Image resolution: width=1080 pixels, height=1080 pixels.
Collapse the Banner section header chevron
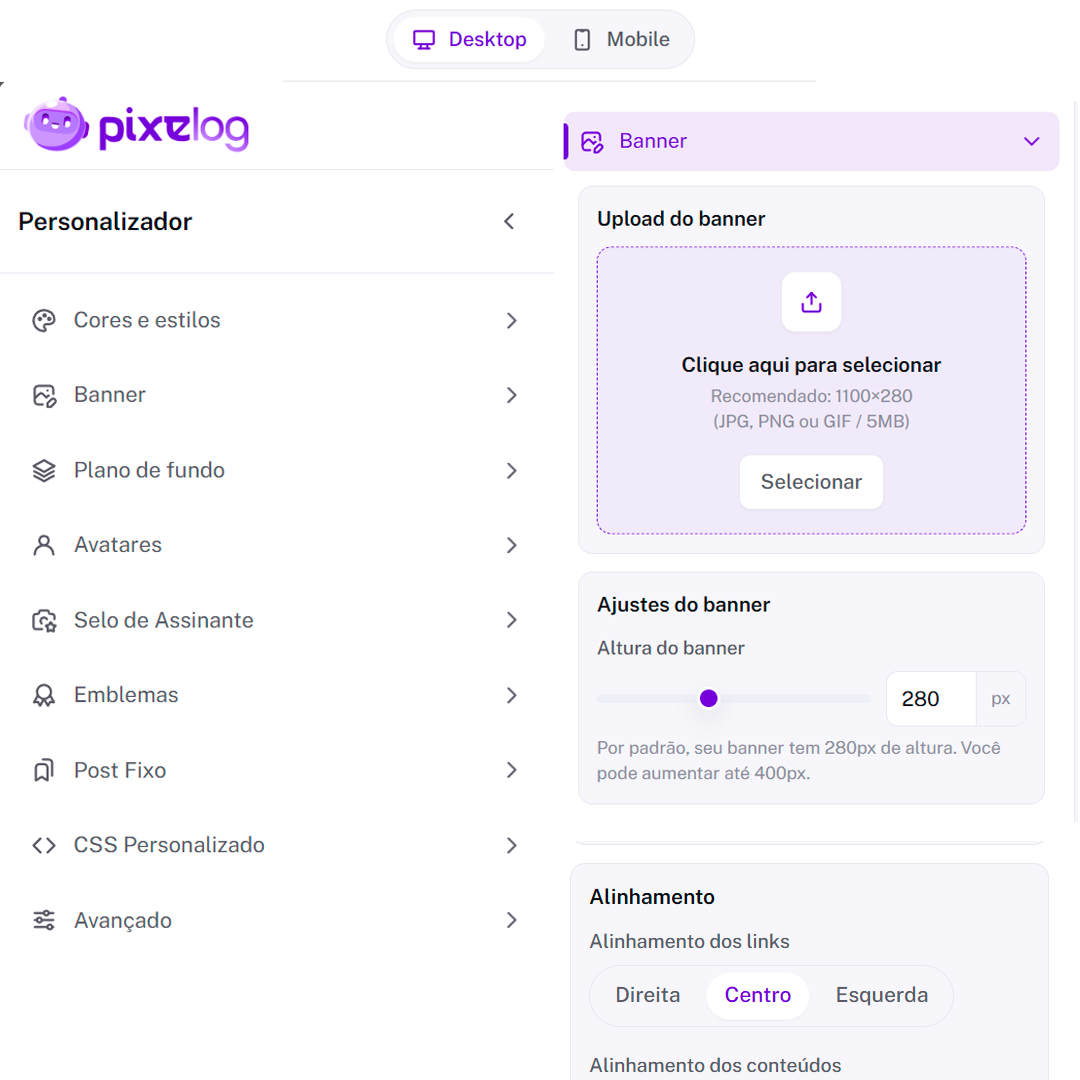1032,142
